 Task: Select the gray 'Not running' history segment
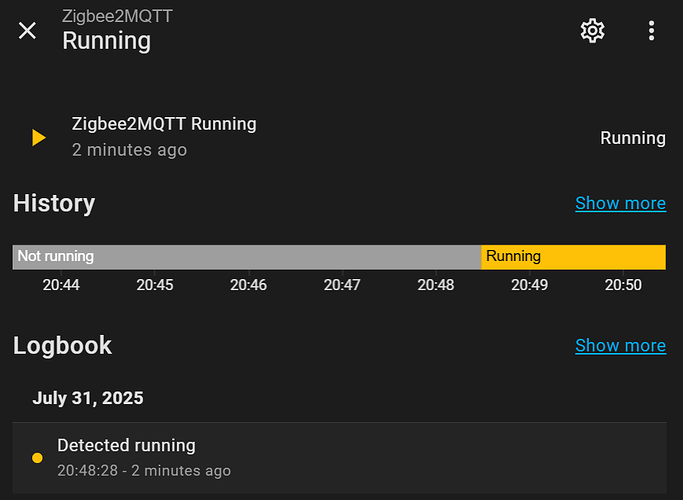tap(246, 257)
